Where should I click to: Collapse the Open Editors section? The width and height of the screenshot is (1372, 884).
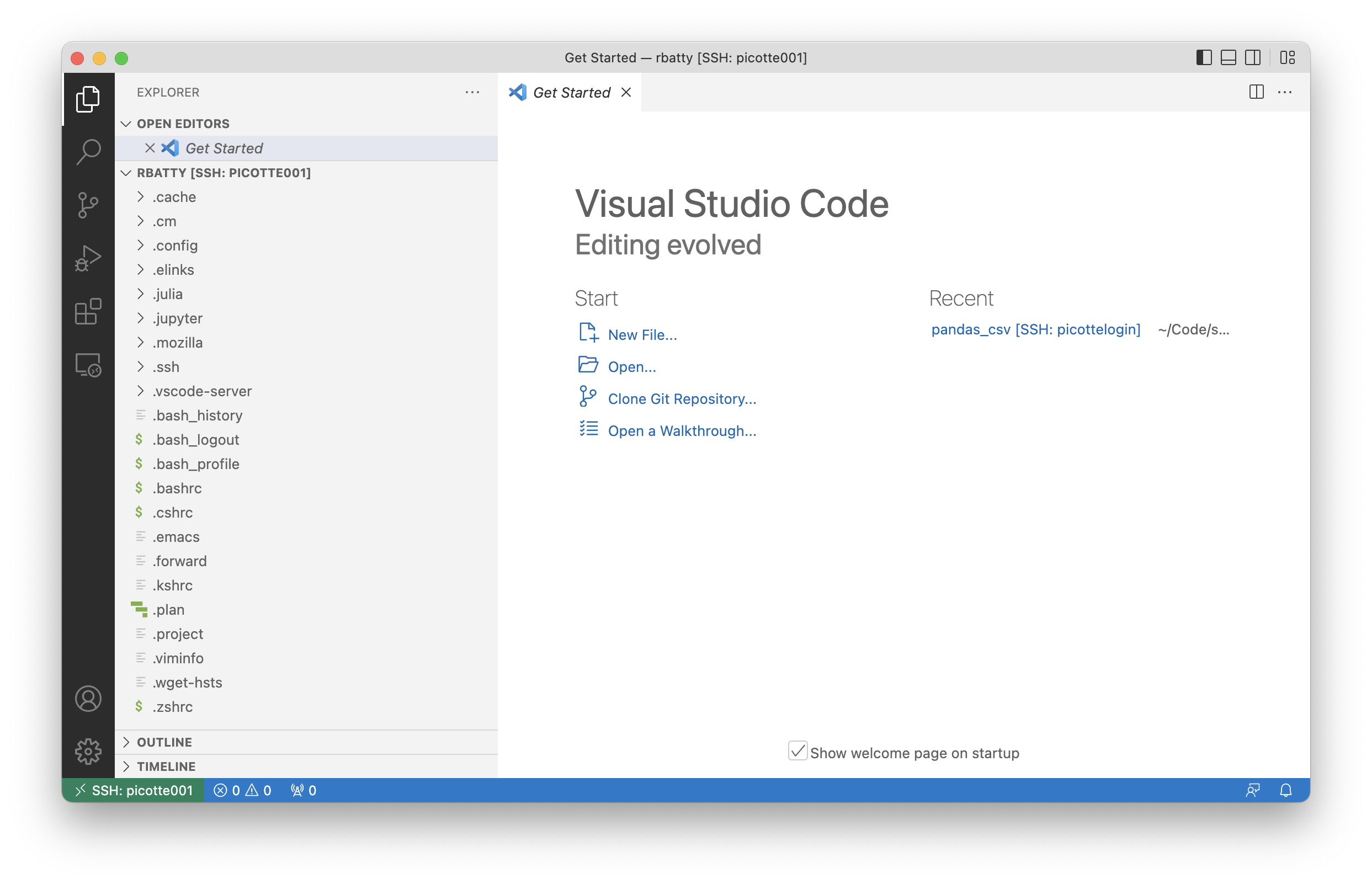306,124
